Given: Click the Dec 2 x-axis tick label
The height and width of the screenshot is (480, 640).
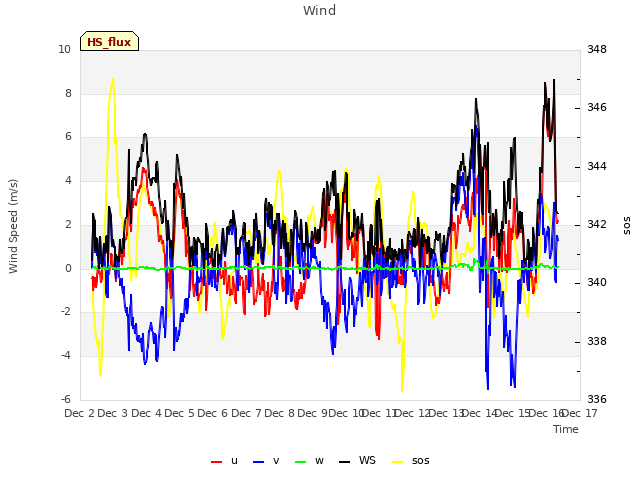Looking at the screenshot, I should coord(79,413).
